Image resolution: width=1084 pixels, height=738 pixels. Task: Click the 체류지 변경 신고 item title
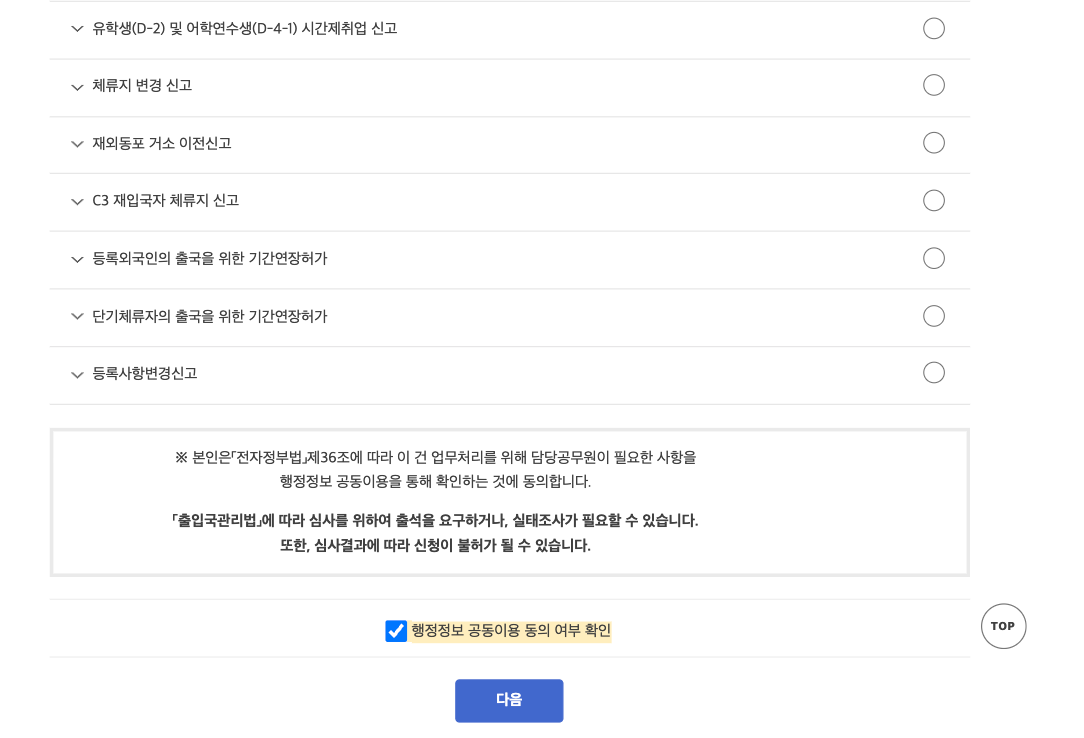(x=142, y=86)
